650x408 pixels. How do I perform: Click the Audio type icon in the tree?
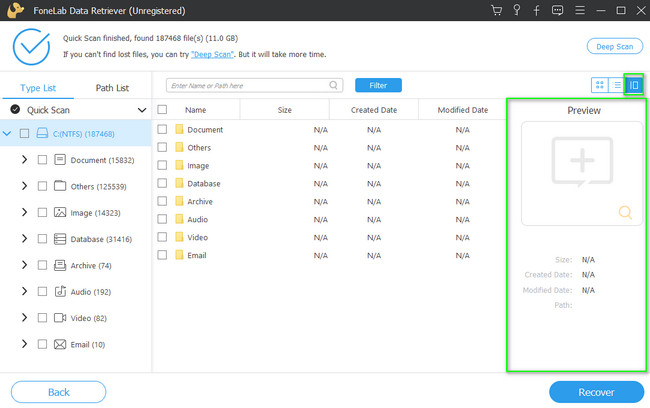(60, 291)
